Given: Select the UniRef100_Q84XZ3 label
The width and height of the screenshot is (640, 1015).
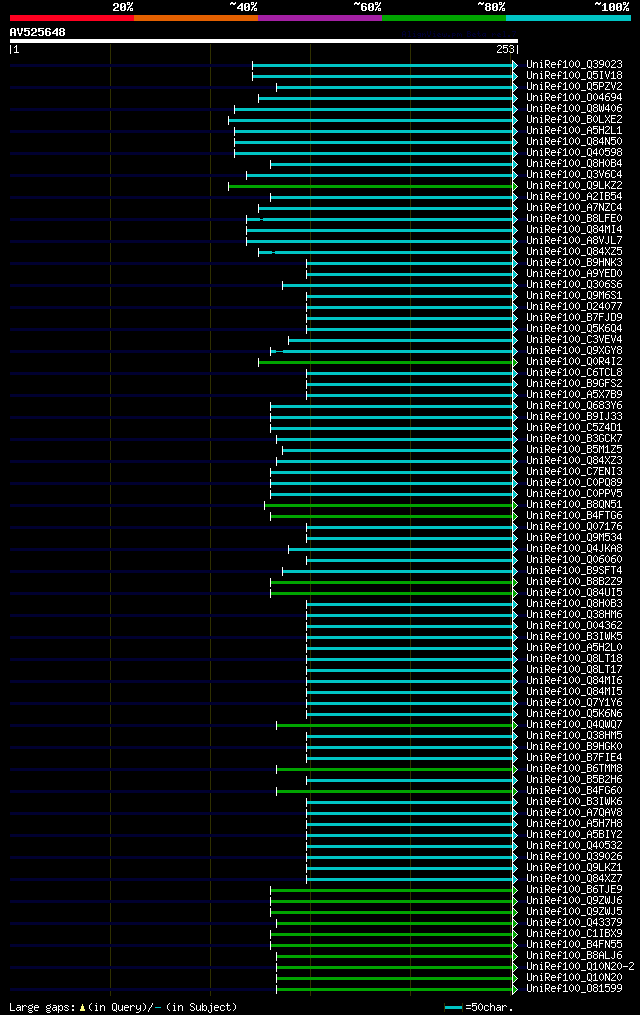Looking at the screenshot, I should [574, 461].
